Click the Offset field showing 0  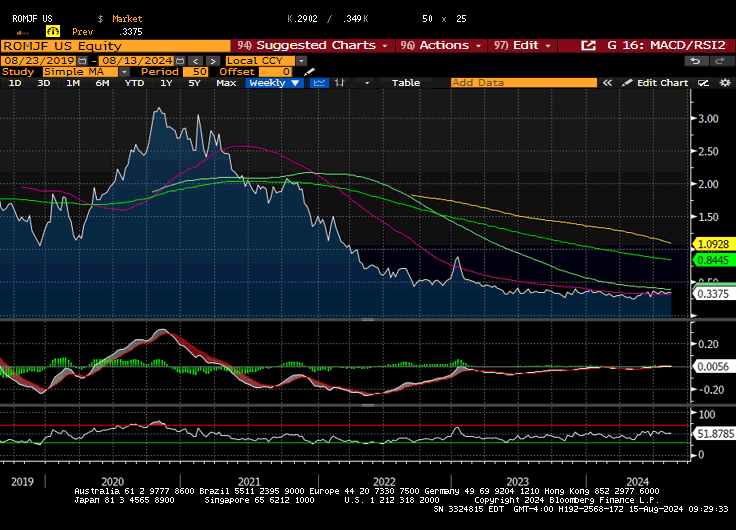point(275,72)
